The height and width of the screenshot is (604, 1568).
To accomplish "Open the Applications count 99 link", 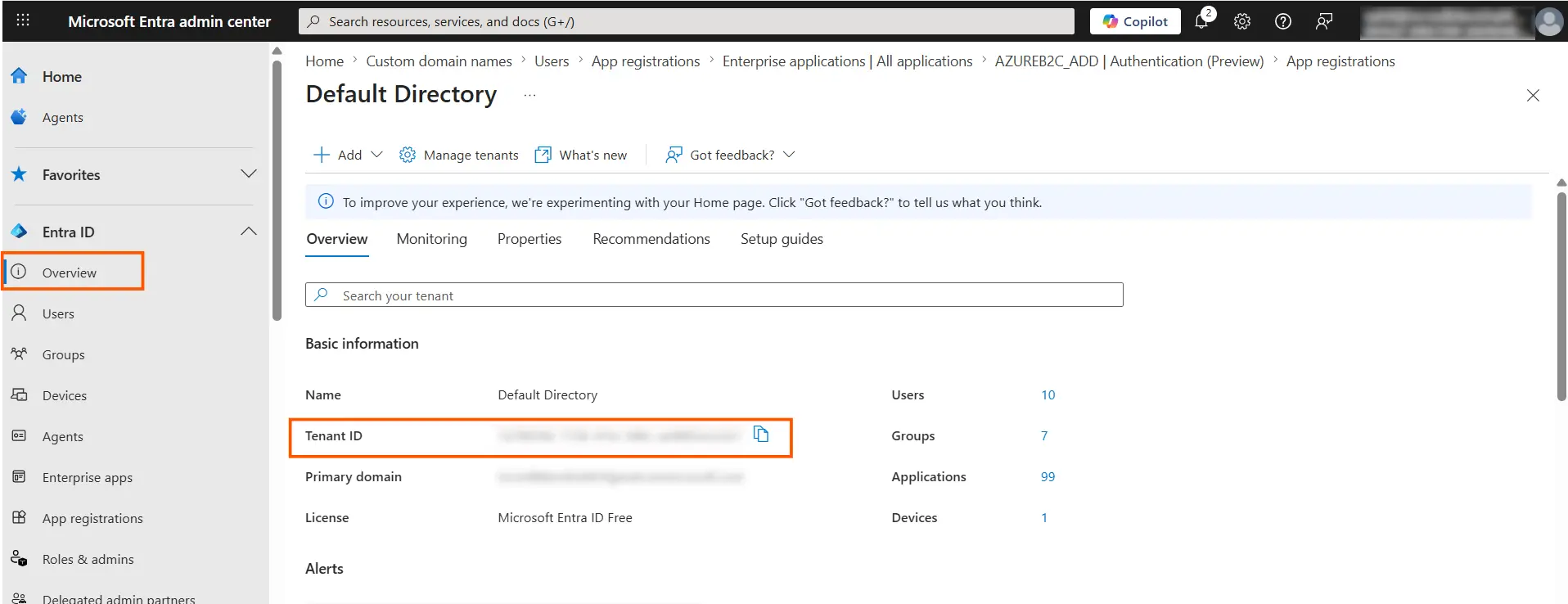I will 1048,477.
